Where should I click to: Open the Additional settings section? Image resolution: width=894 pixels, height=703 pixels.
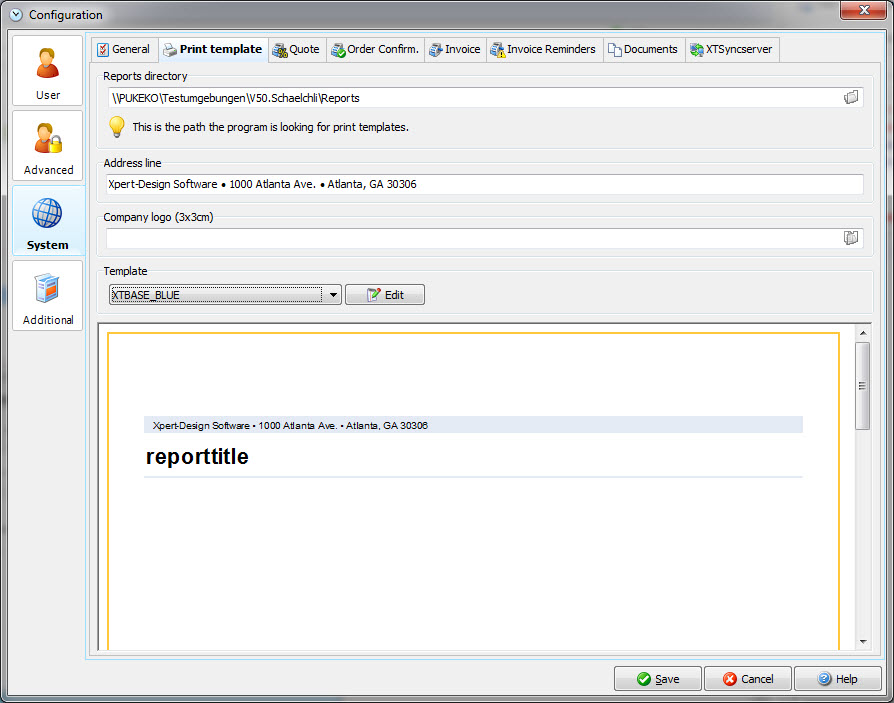pyautogui.click(x=47, y=295)
